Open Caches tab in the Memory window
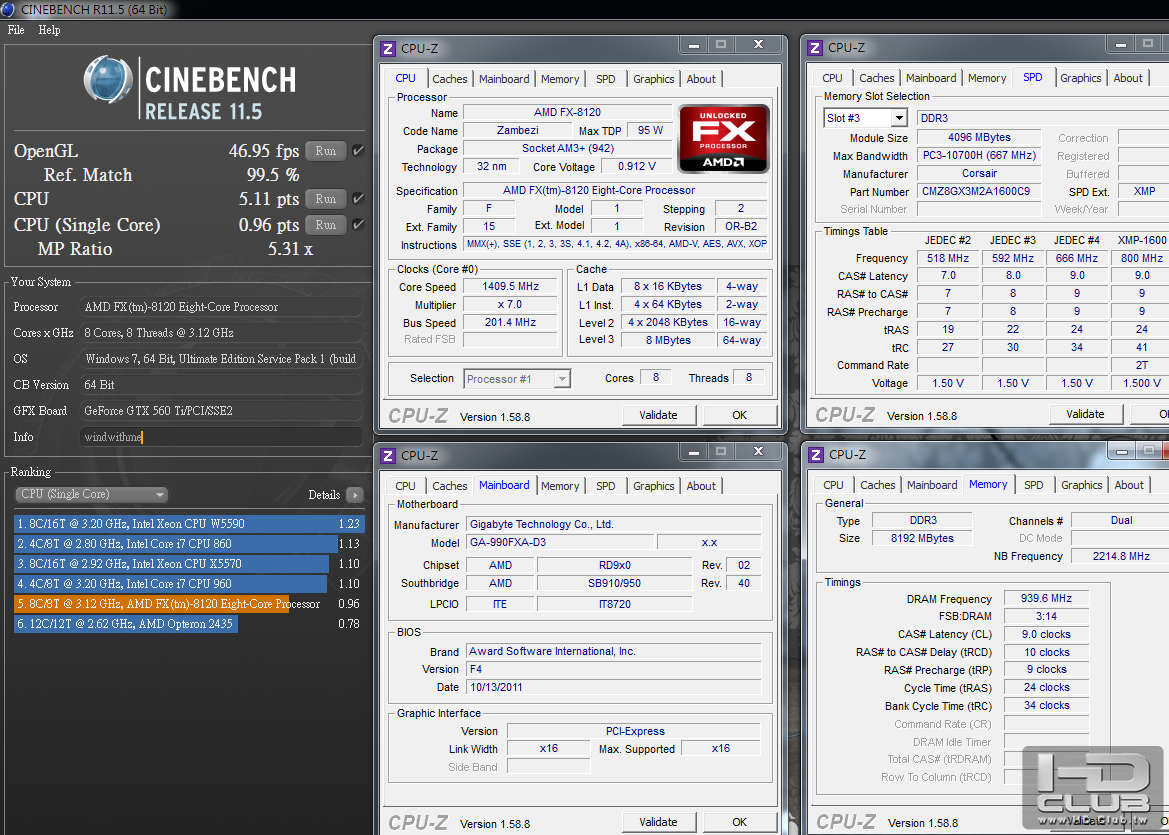This screenshot has width=1169, height=835. (x=877, y=485)
